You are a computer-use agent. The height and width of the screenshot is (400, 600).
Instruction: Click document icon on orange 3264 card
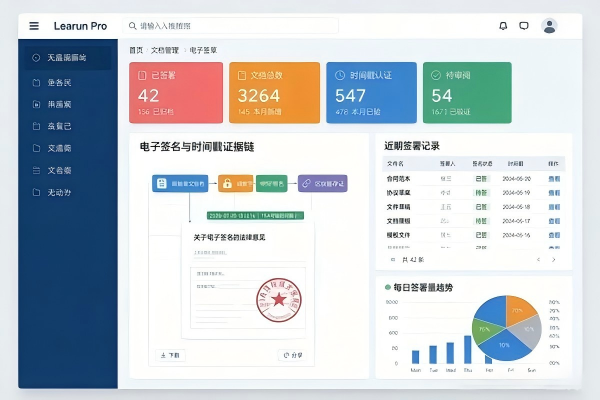[242, 75]
